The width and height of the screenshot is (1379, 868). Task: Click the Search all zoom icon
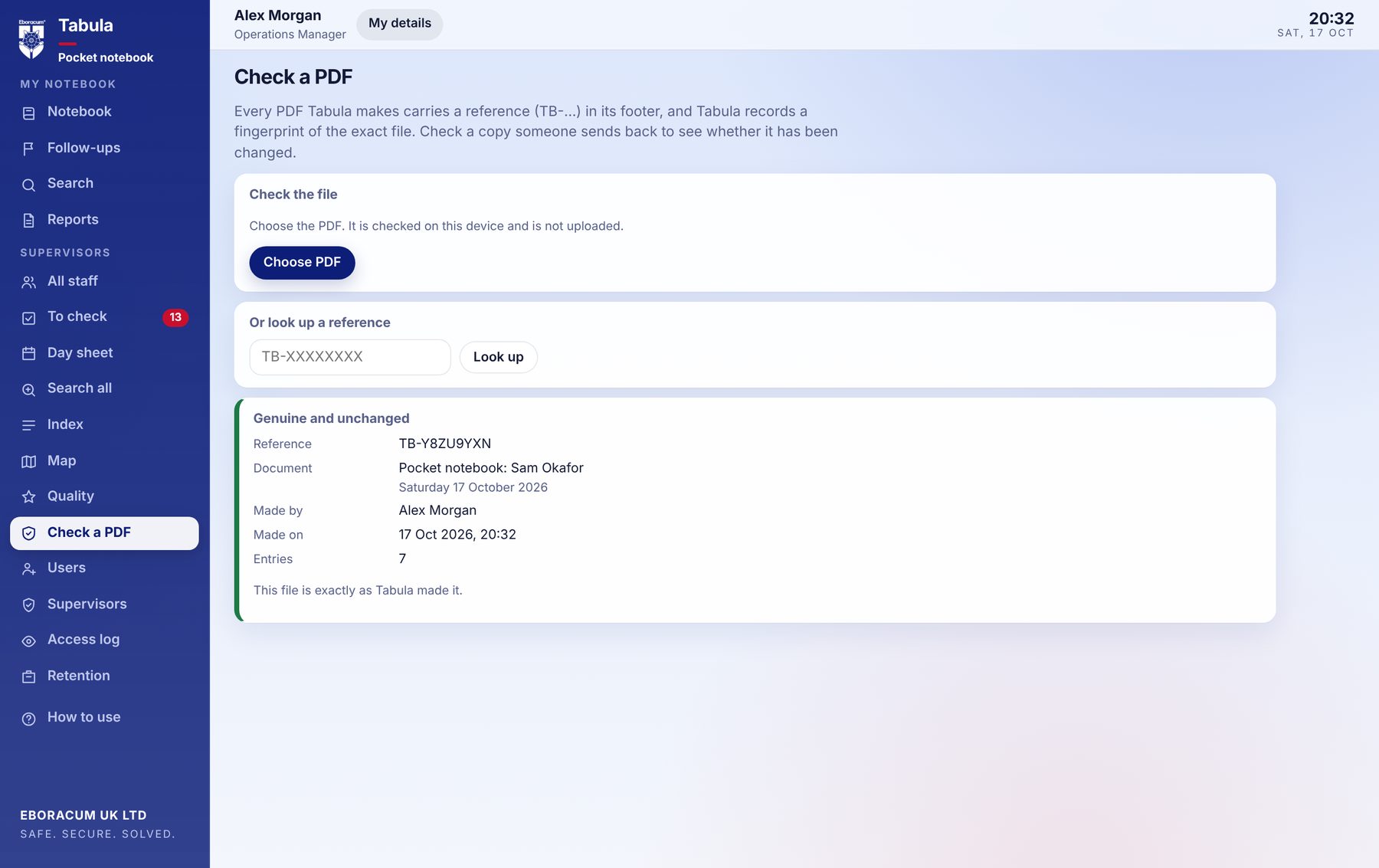pos(29,389)
